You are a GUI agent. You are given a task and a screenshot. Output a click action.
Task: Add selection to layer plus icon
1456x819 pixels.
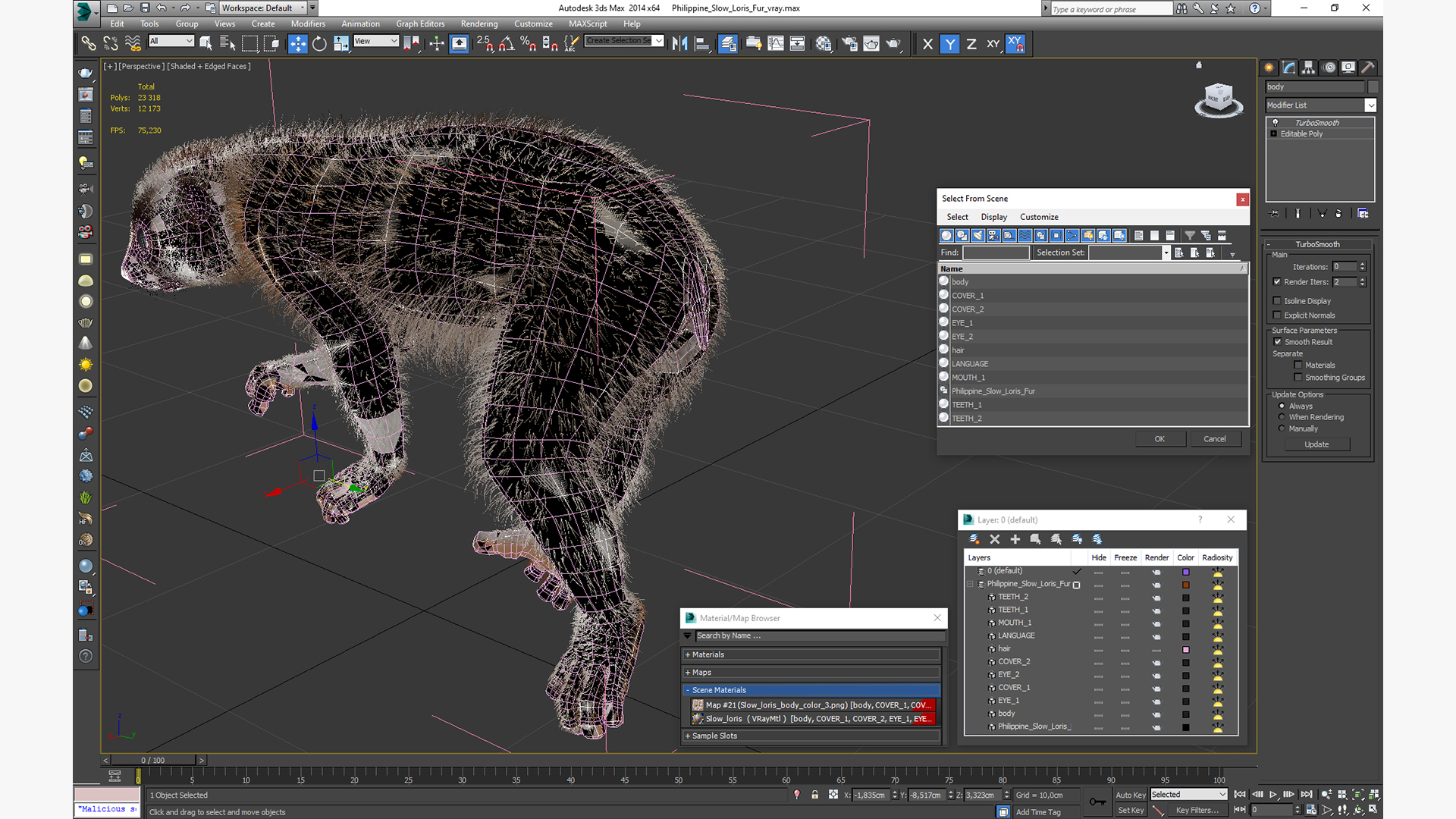(x=1015, y=539)
